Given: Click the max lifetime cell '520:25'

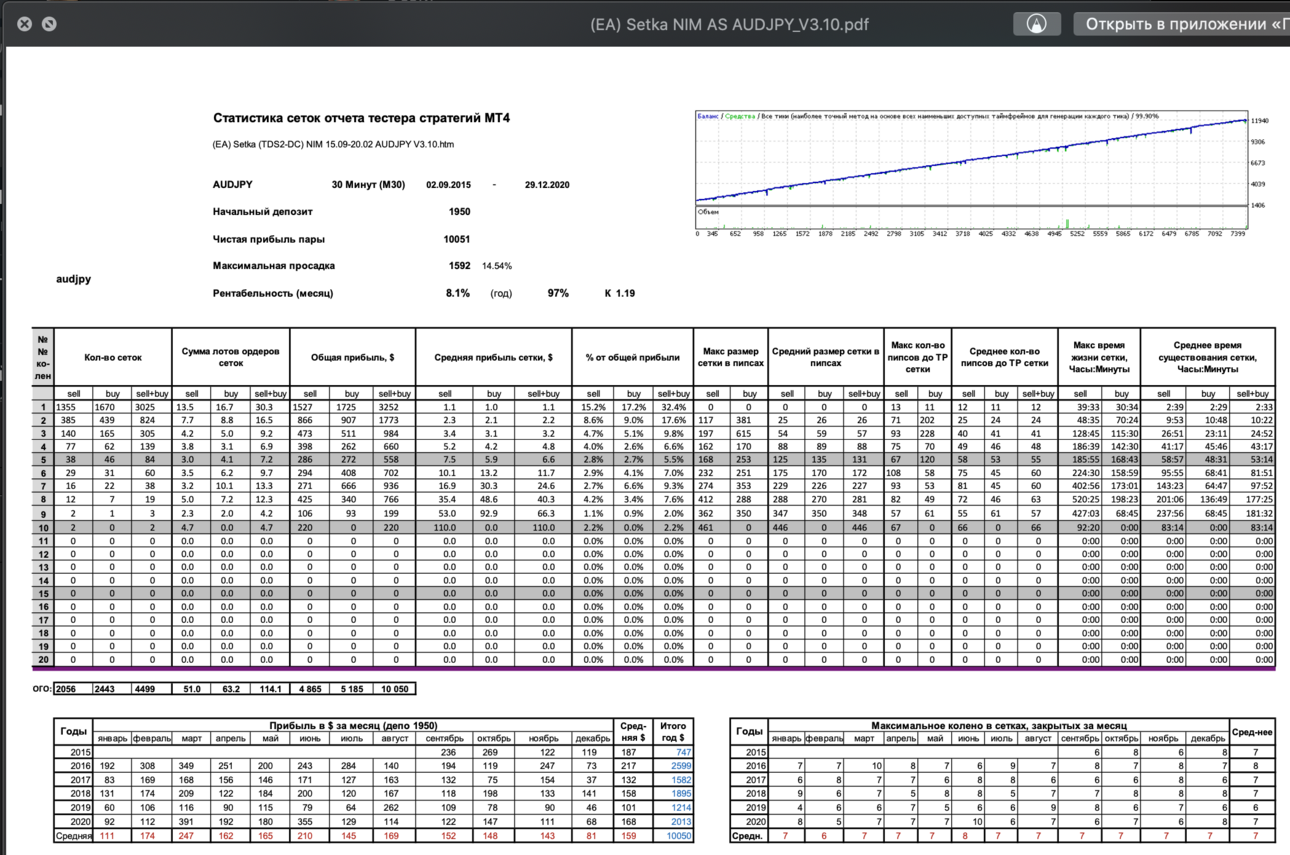Looking at the screenshot, I should (1080, 500).
